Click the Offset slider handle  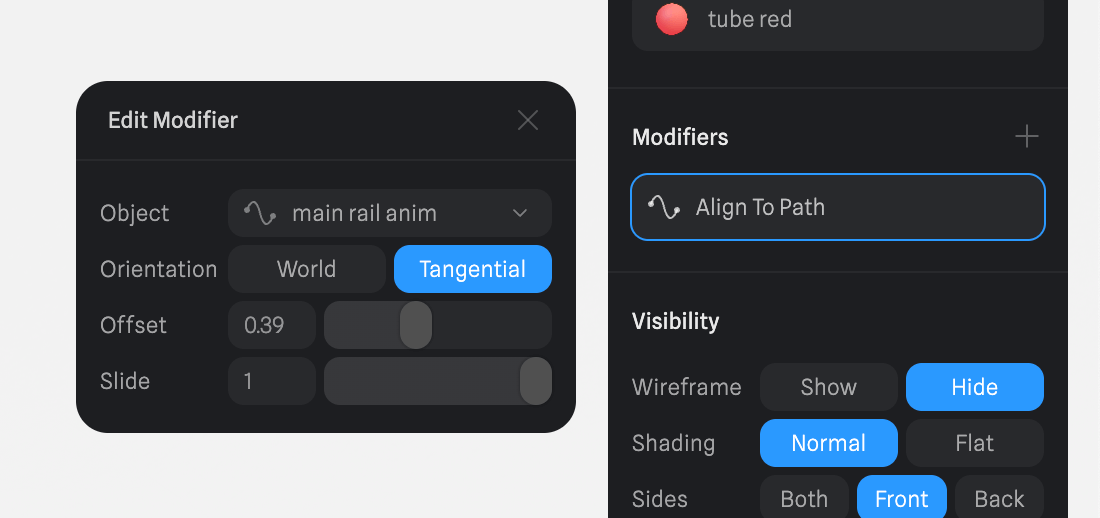click(x=416, y=325)
